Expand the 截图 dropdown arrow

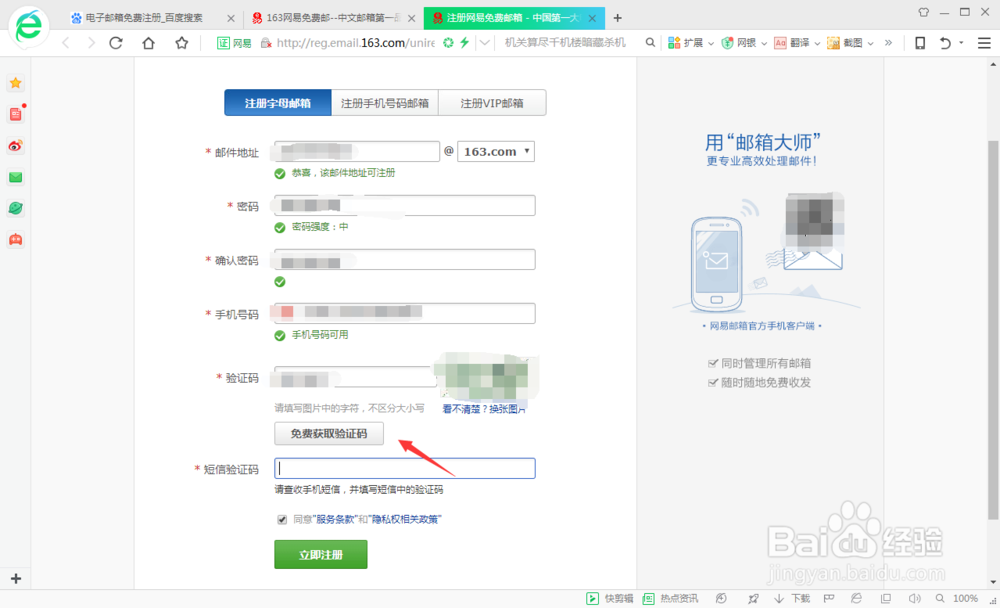[x=871, y=43]
